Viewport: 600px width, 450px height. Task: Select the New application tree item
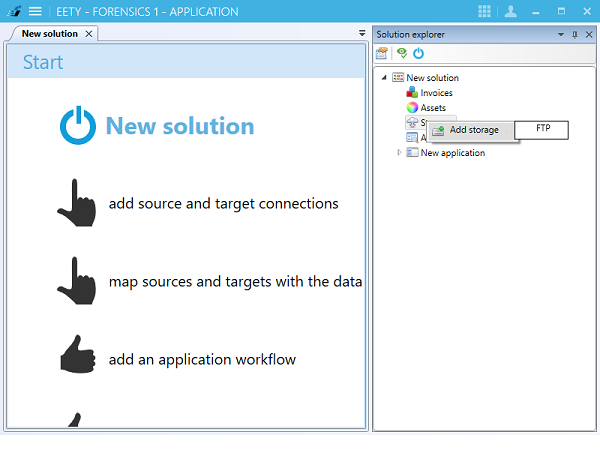[453, 153]
